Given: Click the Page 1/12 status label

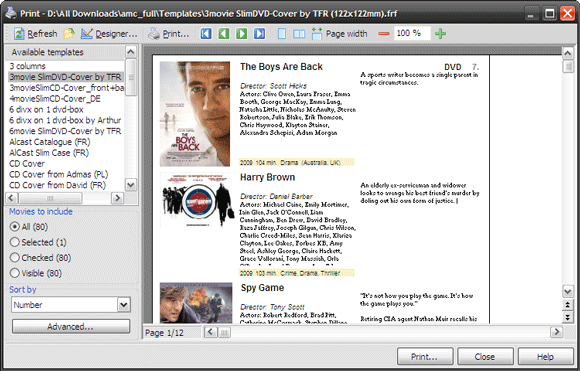Looking at the screenshot, I should (164, 333).
